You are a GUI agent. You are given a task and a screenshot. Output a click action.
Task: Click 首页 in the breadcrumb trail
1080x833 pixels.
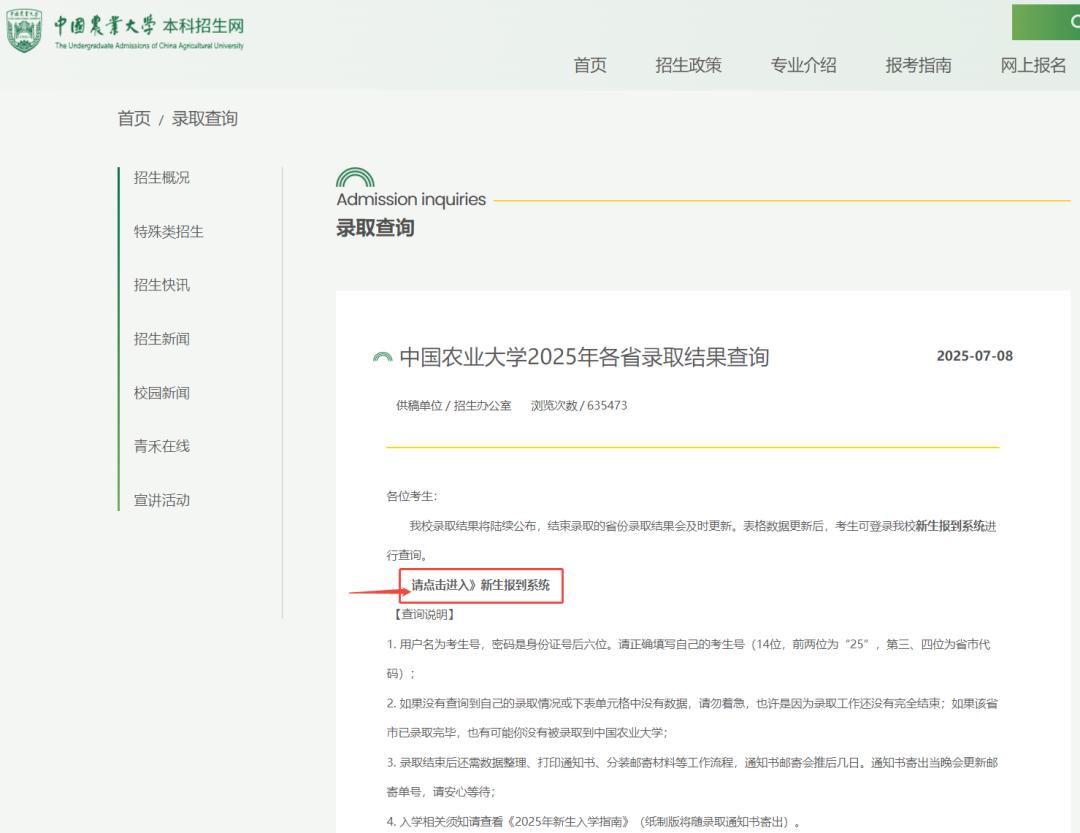pos(134,119)
